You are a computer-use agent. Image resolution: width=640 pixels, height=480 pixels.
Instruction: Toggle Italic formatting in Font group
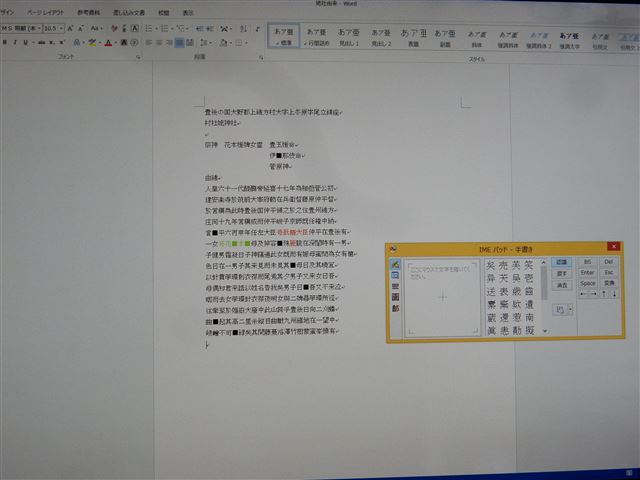pos(15,42)
